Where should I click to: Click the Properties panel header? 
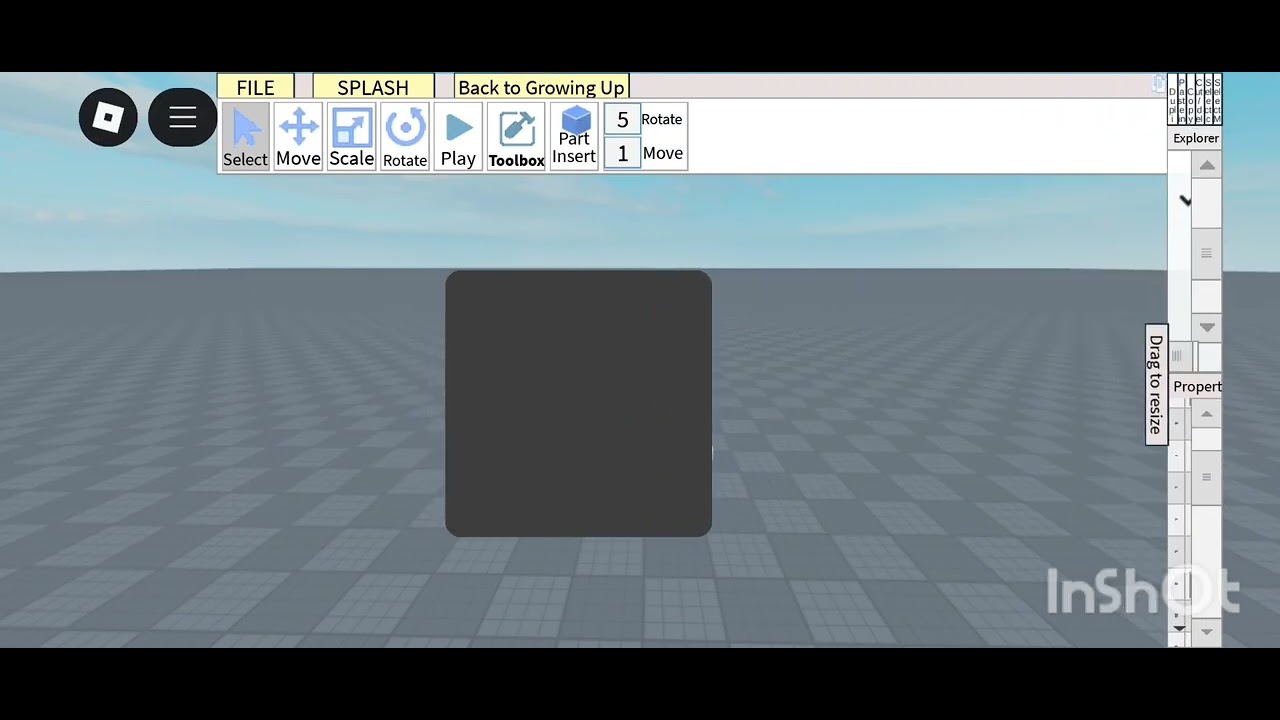(x=1196, y=387)
